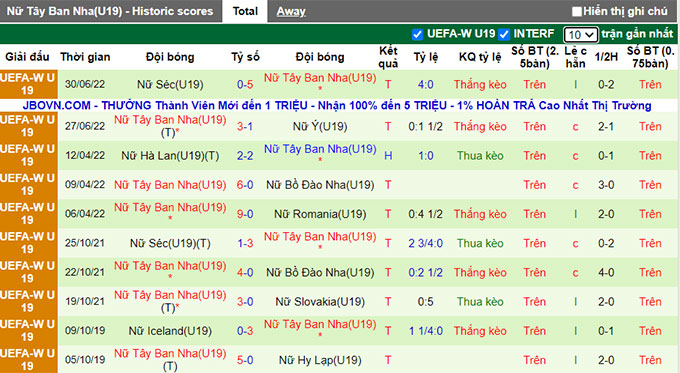
Task: Uncheck the UEFA-W U19 filter checkbox
Action: [417, 34]
